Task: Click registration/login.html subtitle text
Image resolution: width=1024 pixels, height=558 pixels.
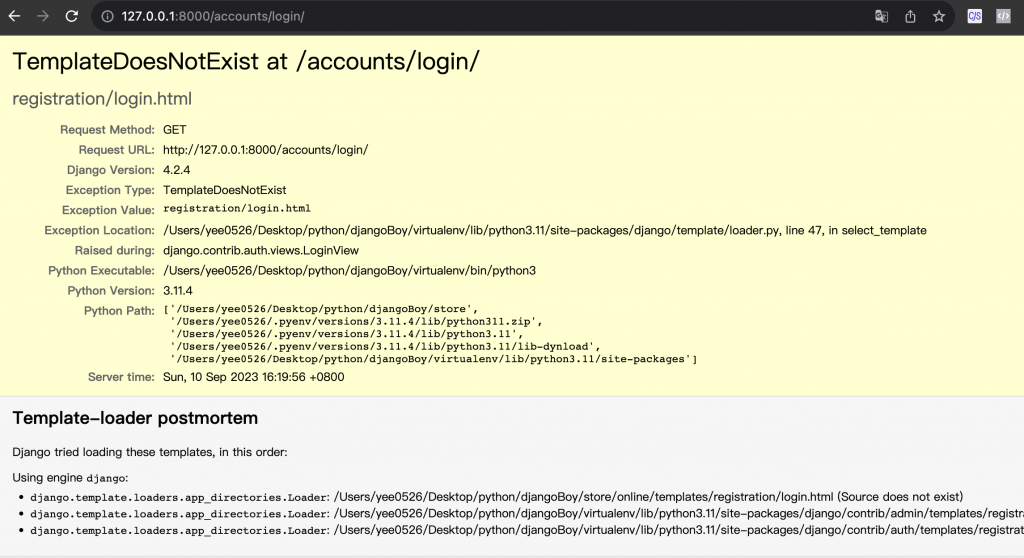Action: pos(102,99)
